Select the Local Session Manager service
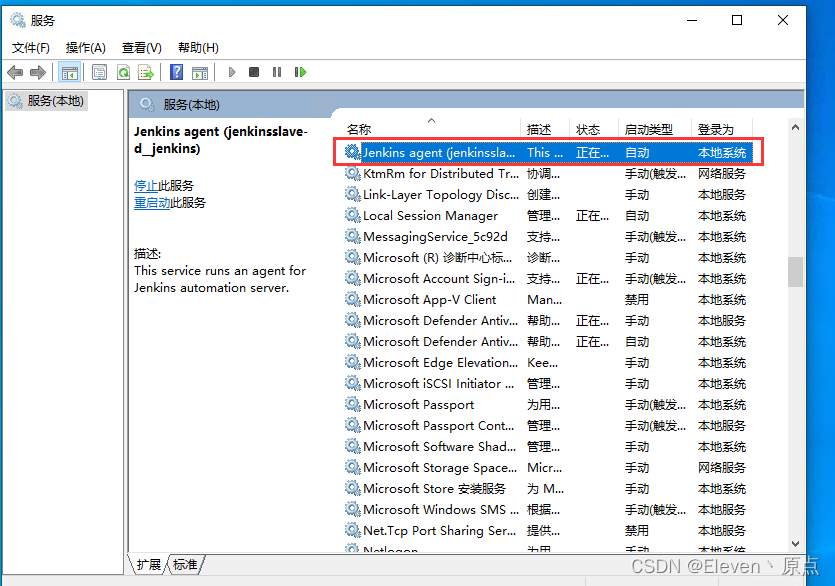The height and width of the screenshot is (586, 835). [547, 215]
